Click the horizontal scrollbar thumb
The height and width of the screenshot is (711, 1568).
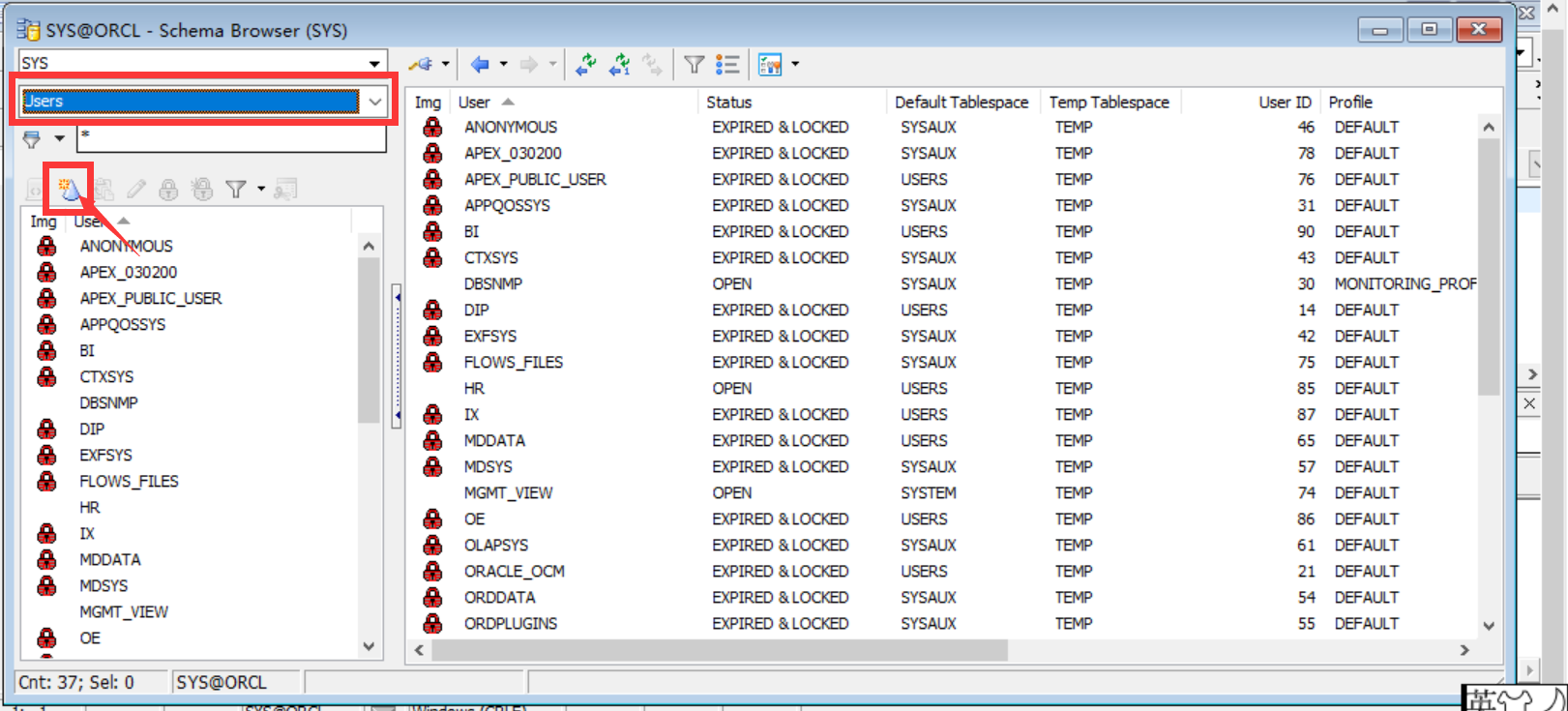(720, 650)
